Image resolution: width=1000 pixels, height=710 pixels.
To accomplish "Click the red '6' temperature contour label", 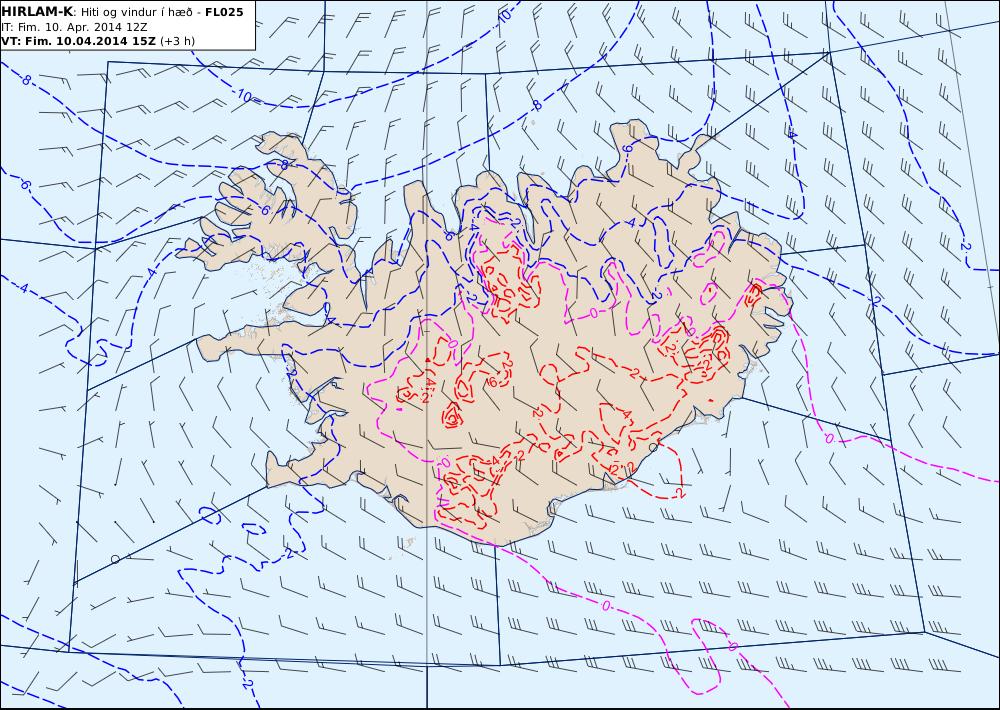I will tap(492, 381).
